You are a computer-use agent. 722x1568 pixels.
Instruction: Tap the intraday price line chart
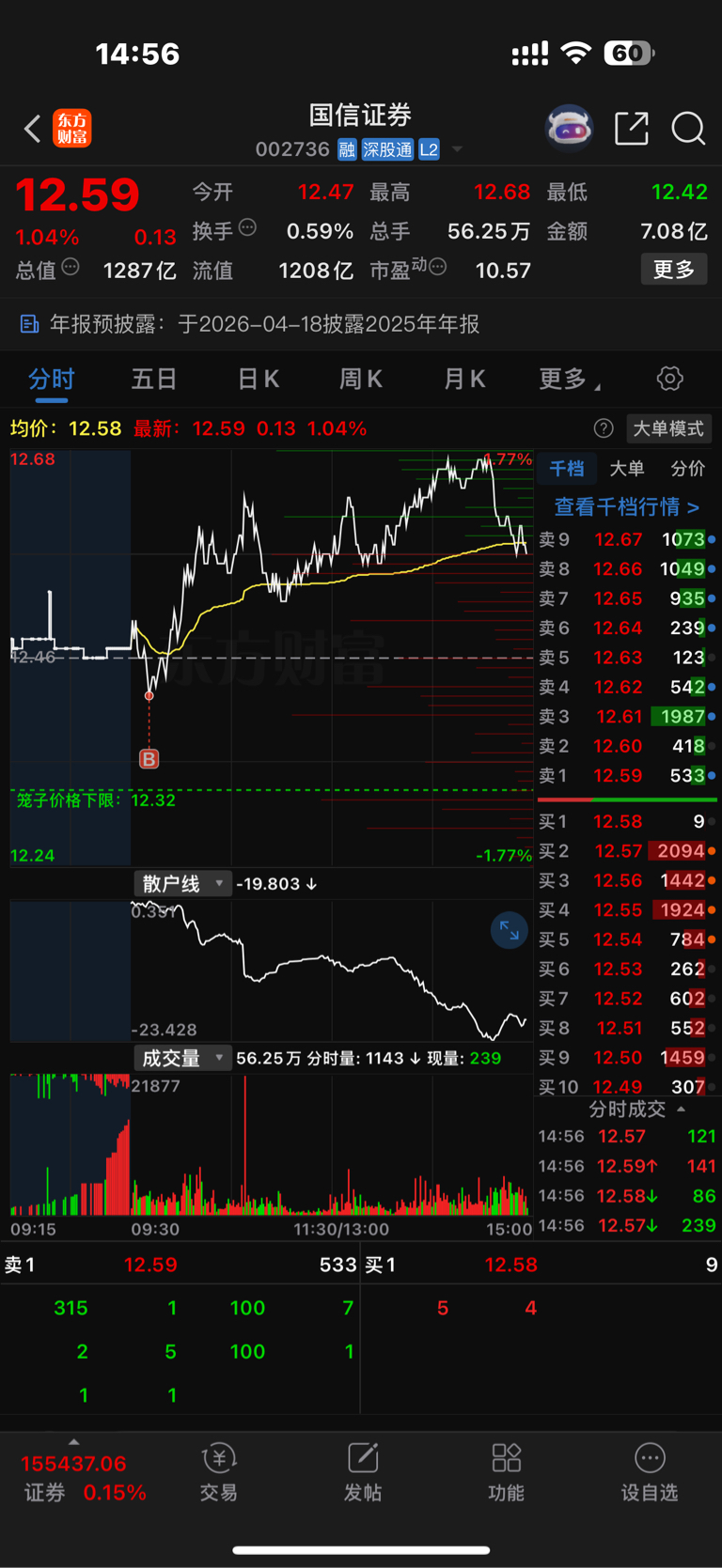click(x=271, y=658)
